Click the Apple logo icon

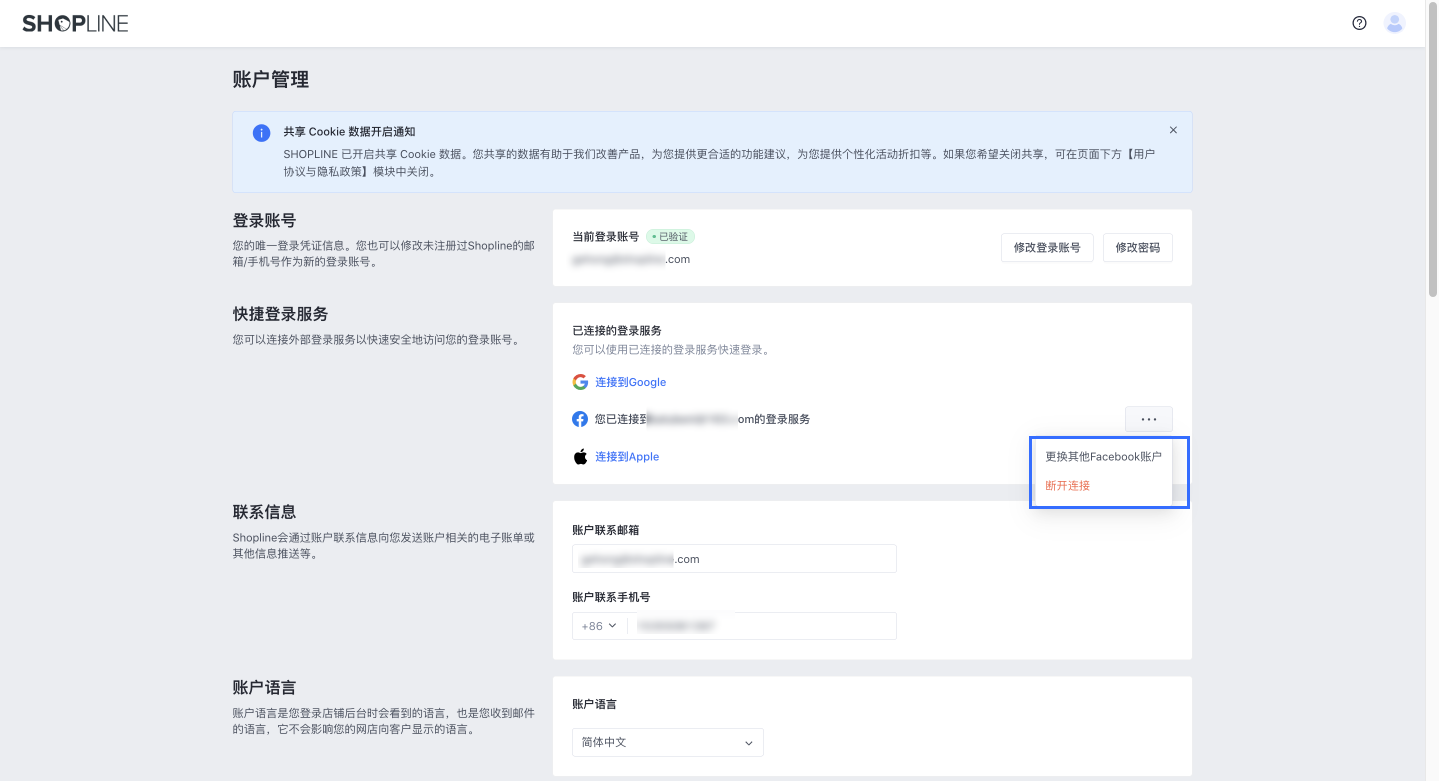click(580, 456)
